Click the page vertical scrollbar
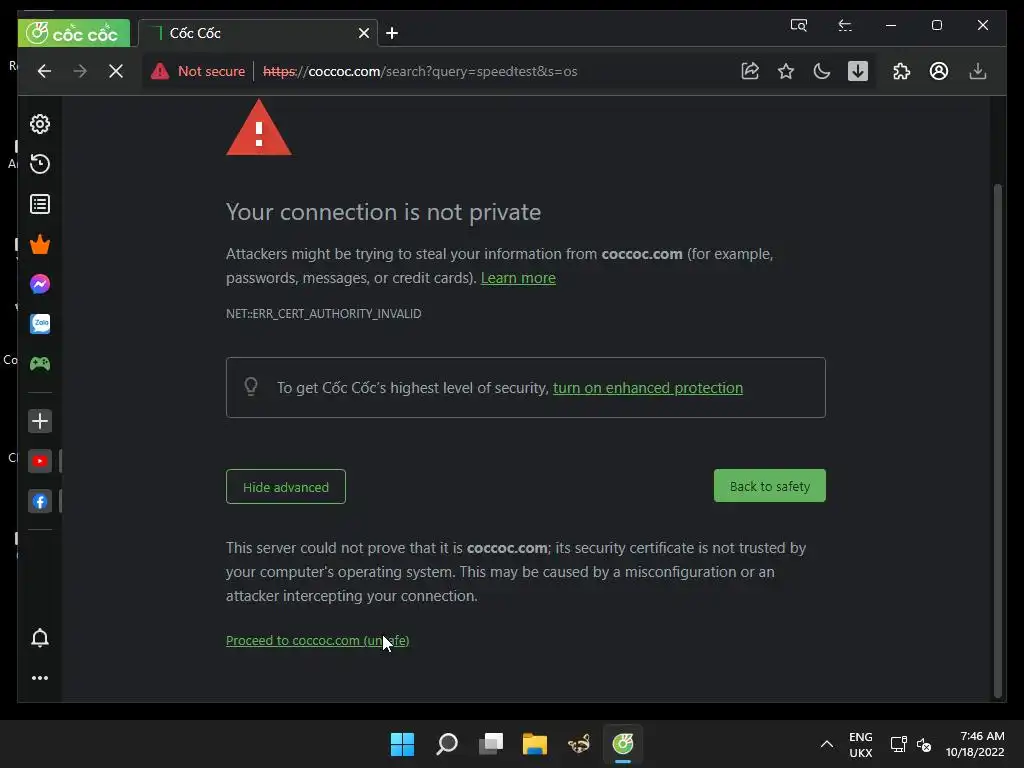 [x=997, y=441]
